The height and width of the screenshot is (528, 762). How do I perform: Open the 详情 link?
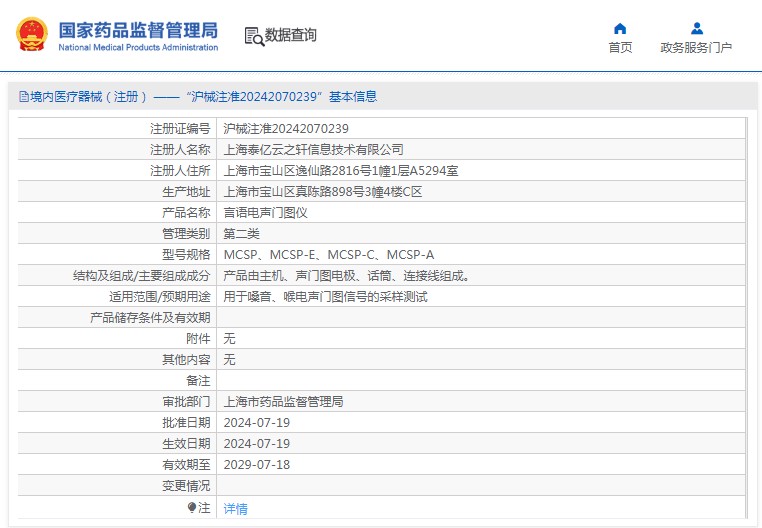pyautogui.click(x=235, y=509)
